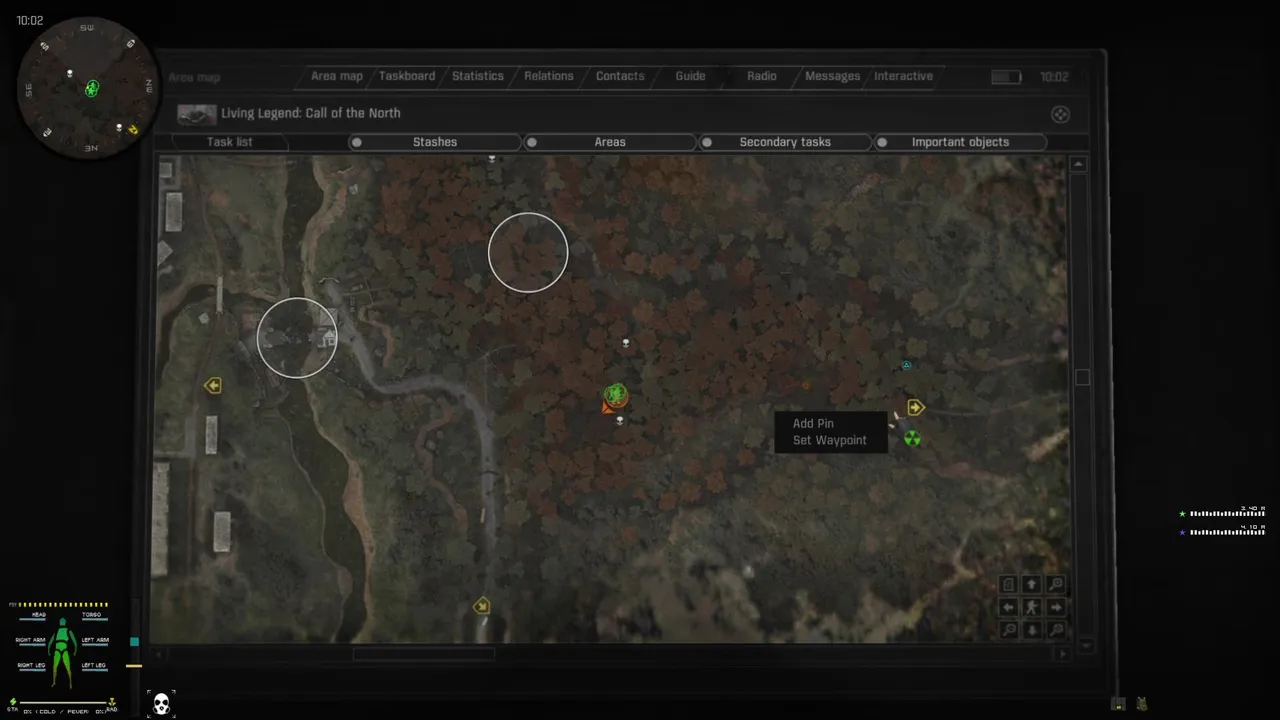
Task: Click the green radiation hazard marker
Action: (x=912, y=438)
